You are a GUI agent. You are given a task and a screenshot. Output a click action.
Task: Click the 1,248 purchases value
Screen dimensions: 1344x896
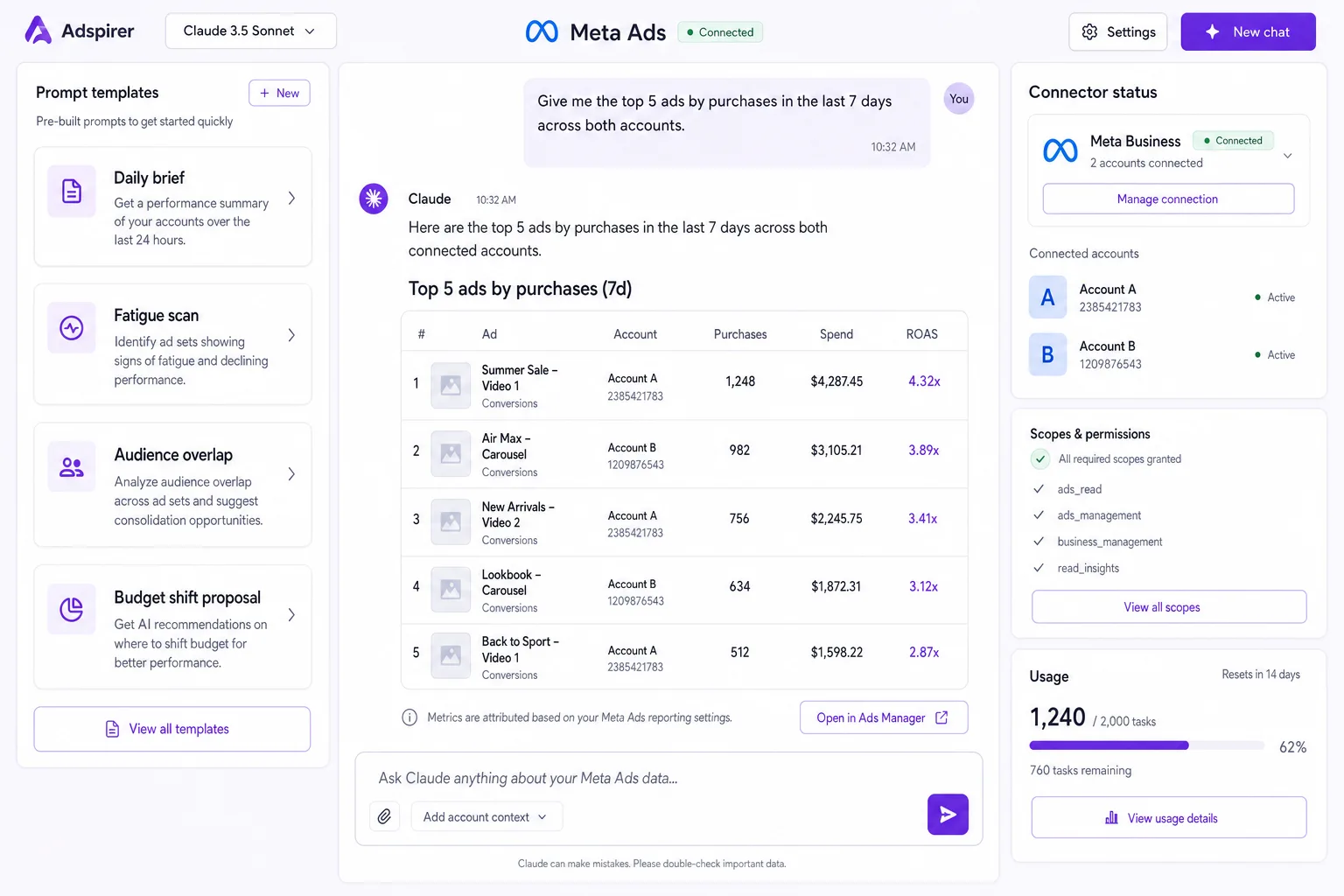click(740, 381)
